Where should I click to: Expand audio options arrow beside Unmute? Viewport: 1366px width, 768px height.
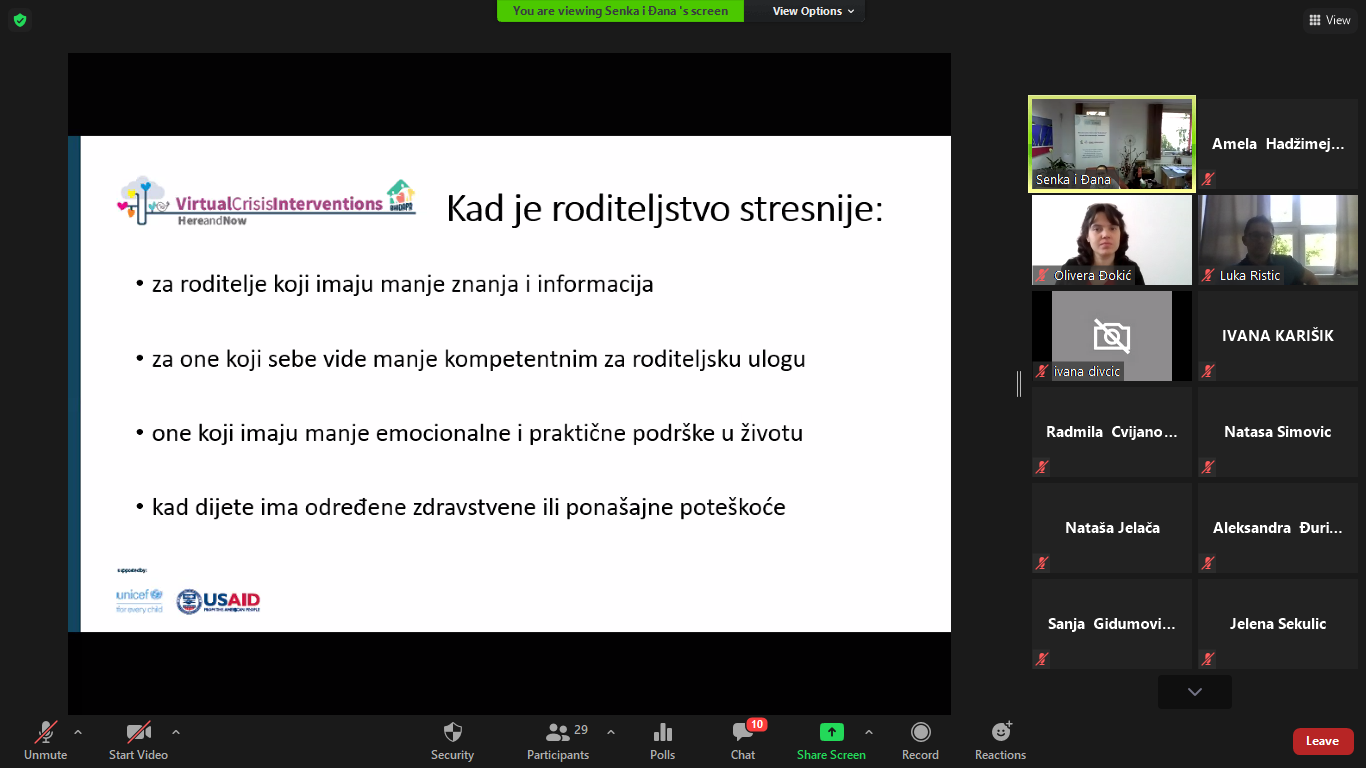click(78, 732)
